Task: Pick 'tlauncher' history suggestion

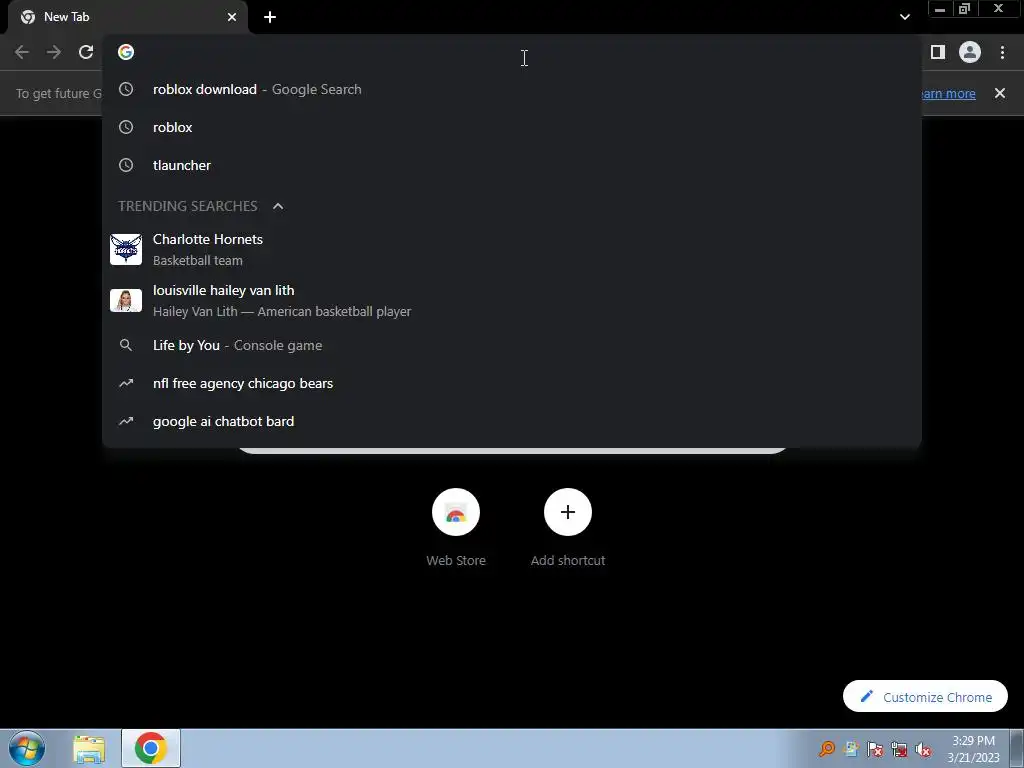Action: tap(511, 165)
